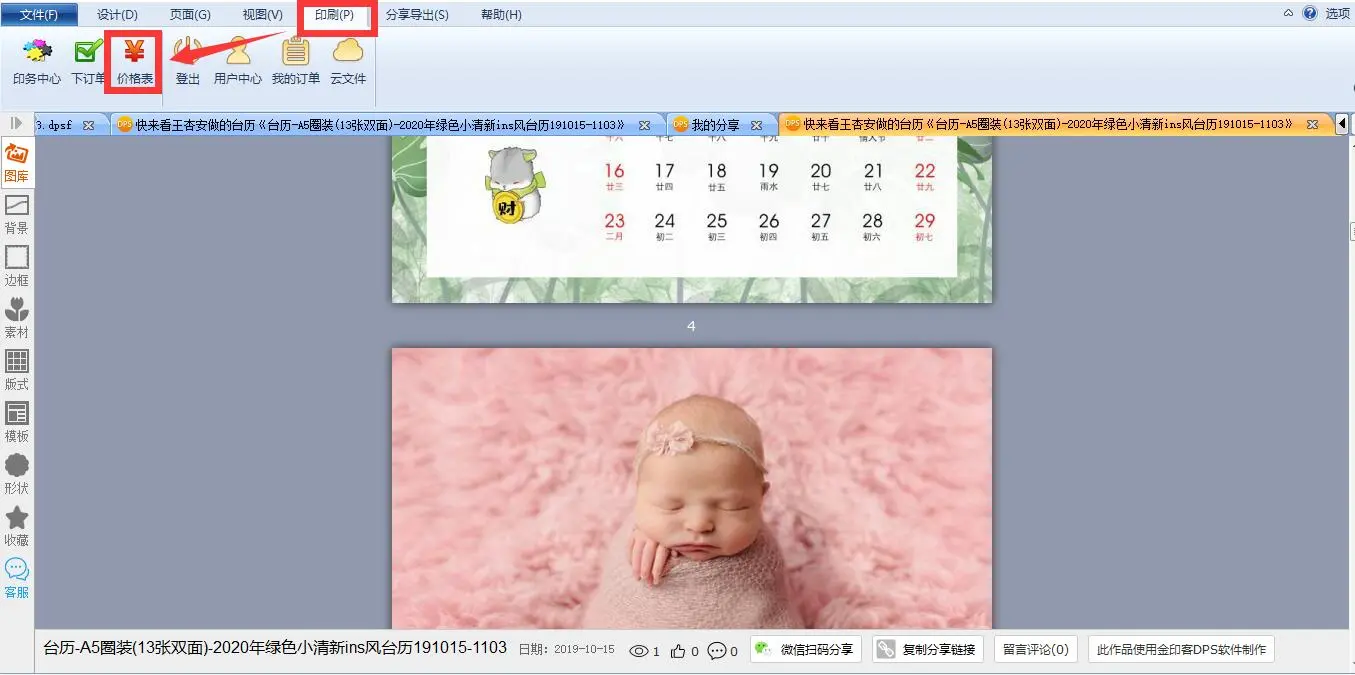
Task: Open the 形状 shapes panel
Action: pyautogui.click(x=17, y=476)
